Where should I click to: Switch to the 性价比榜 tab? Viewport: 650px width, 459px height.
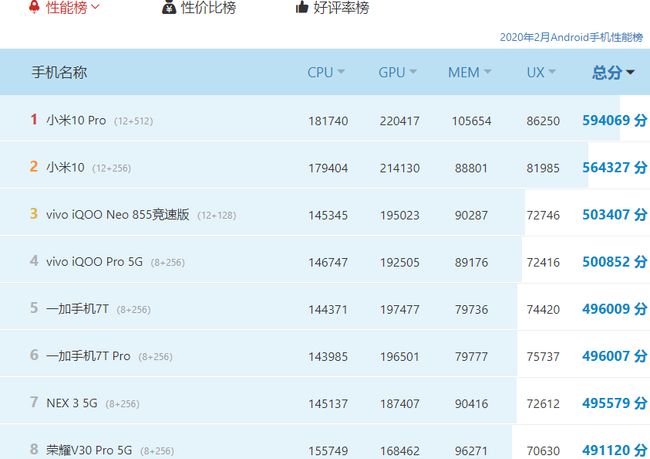208,7
